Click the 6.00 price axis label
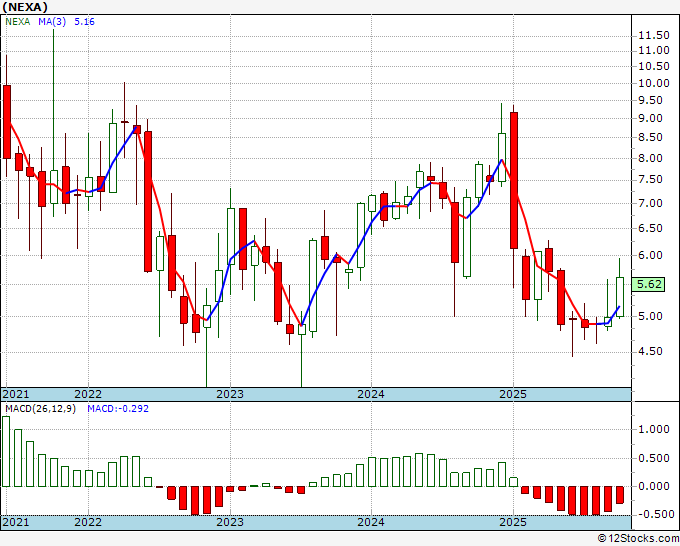680x546 pixels. coord(651,255)
